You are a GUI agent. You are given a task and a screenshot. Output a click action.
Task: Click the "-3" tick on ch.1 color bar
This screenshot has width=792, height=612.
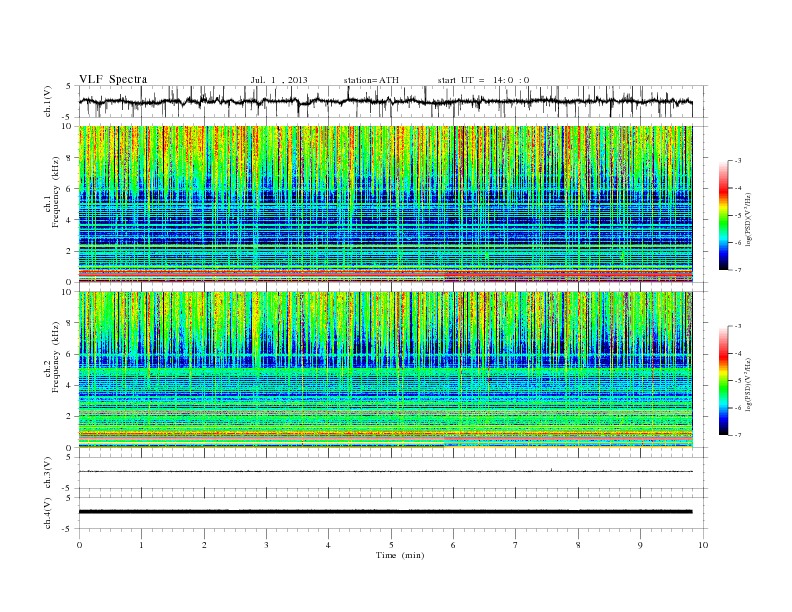738,161
